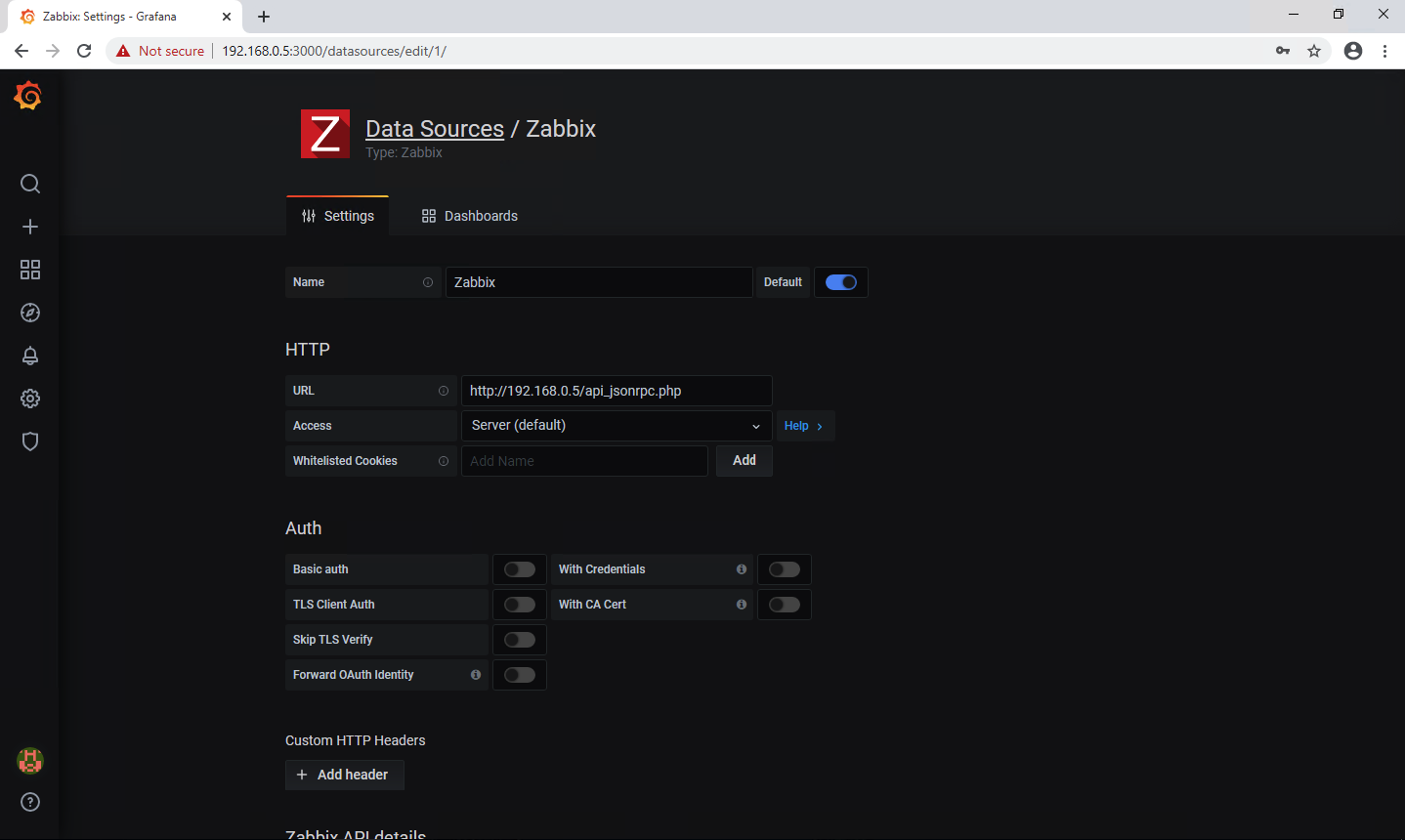
Task: Click the Grafana logo in sidebar
Action: [28, 96]
